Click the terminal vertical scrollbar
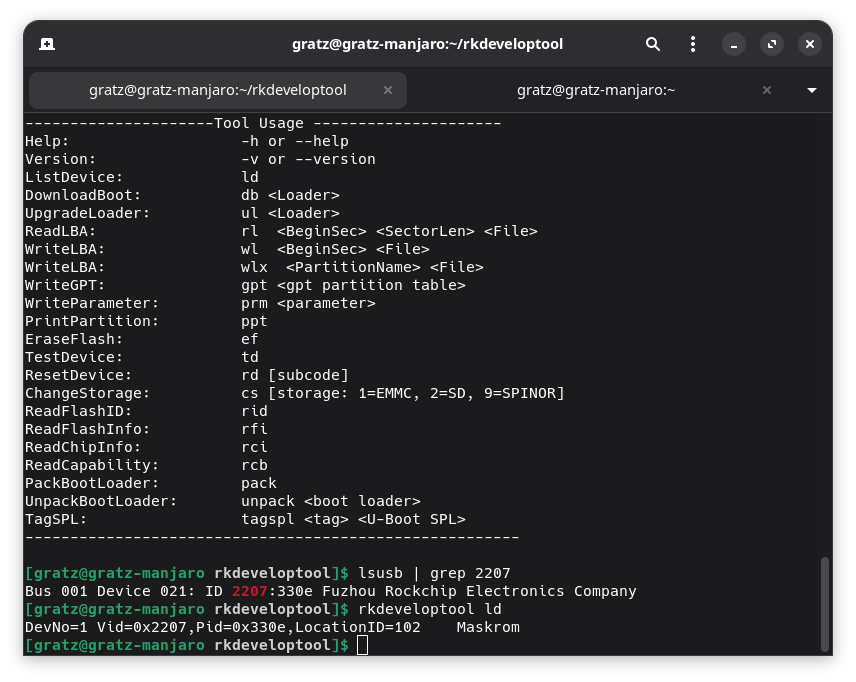 [x=824, y=600]
